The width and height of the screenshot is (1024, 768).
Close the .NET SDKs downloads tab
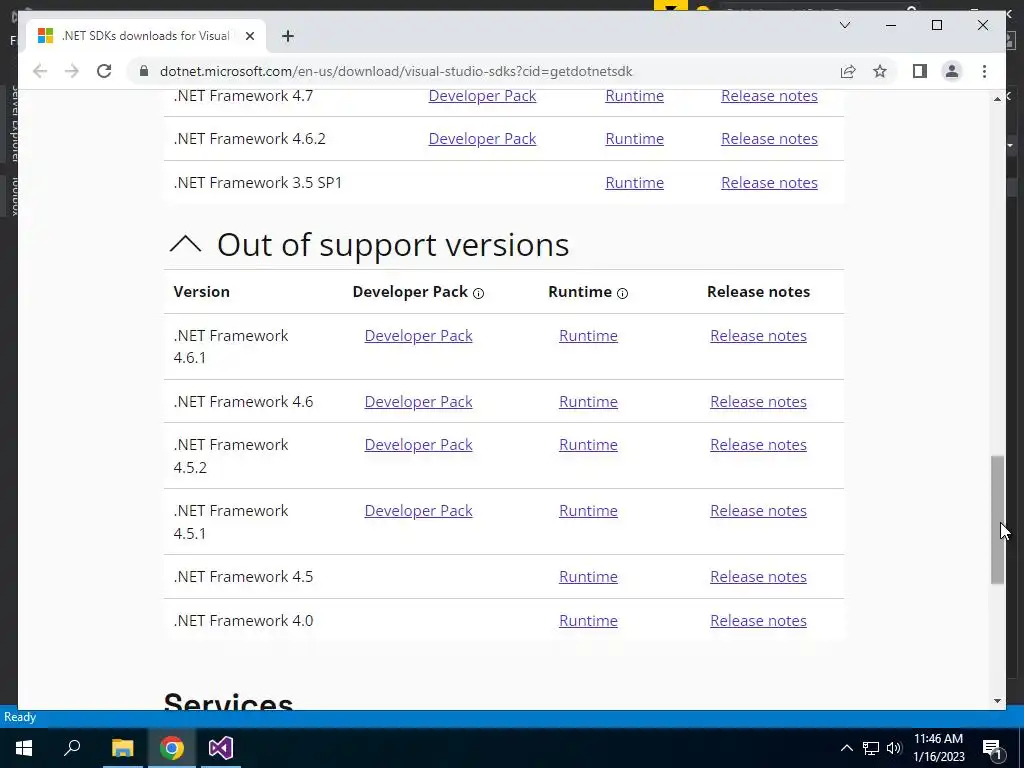point(249,36)
